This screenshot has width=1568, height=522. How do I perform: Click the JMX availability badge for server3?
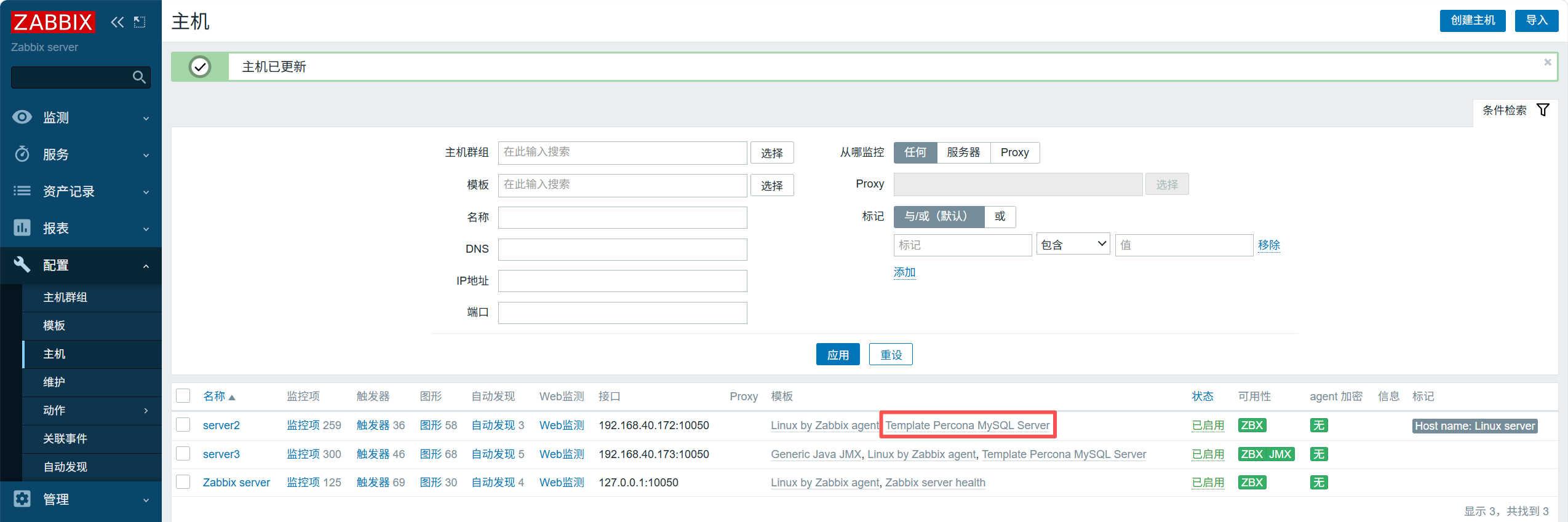1280,454
